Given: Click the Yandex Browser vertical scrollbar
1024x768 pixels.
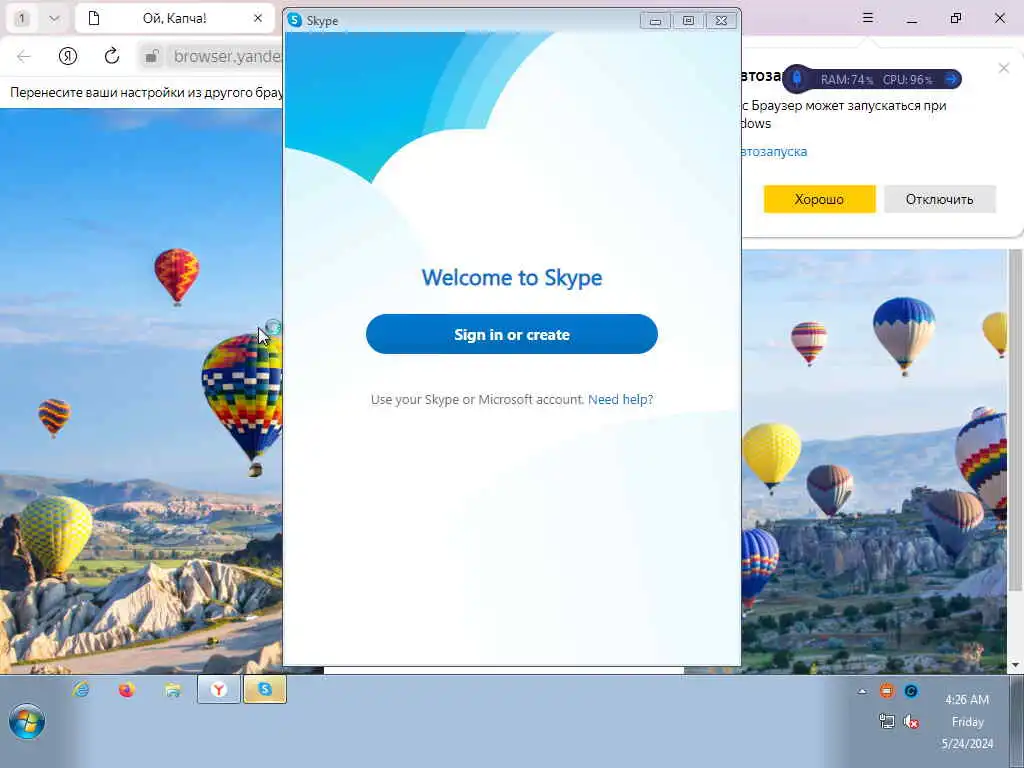Looking at the screenshot, I should pos(1015,418).
